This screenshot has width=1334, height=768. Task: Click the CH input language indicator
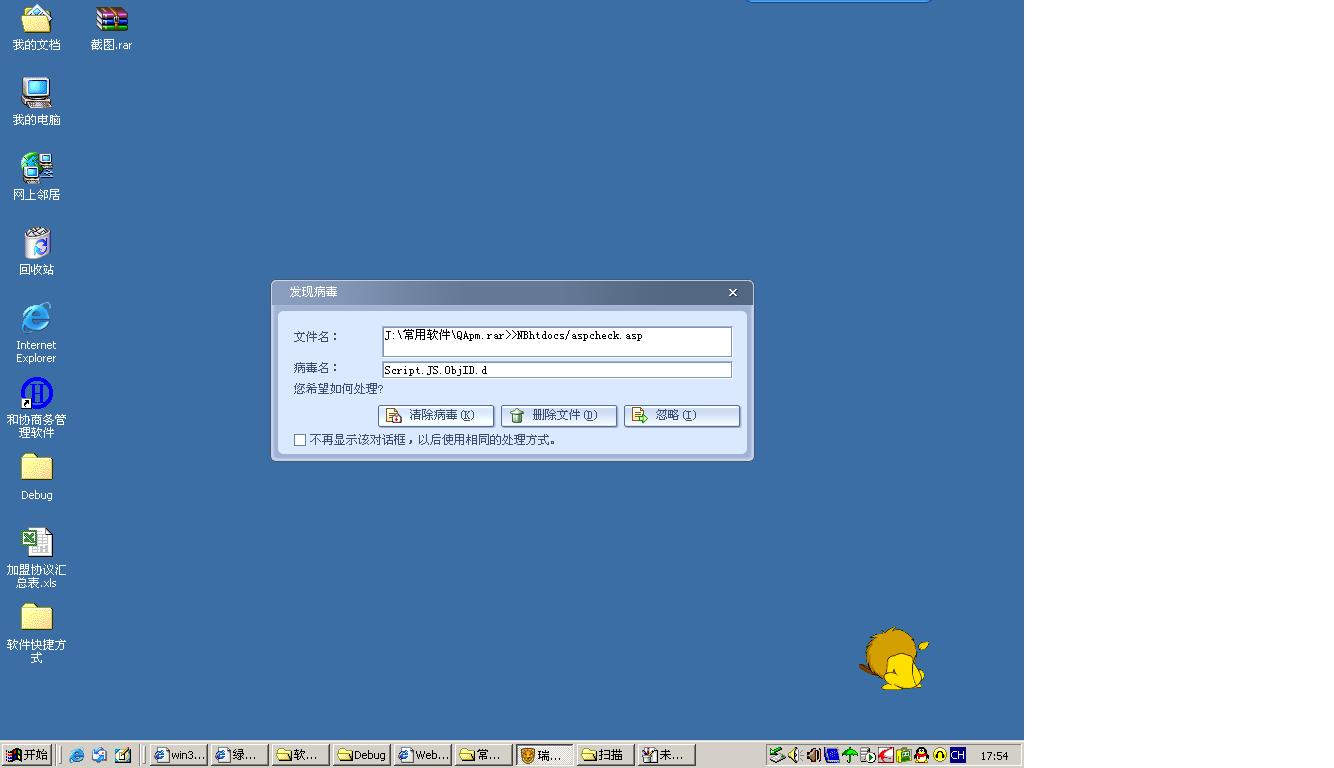tap(958, 755)
